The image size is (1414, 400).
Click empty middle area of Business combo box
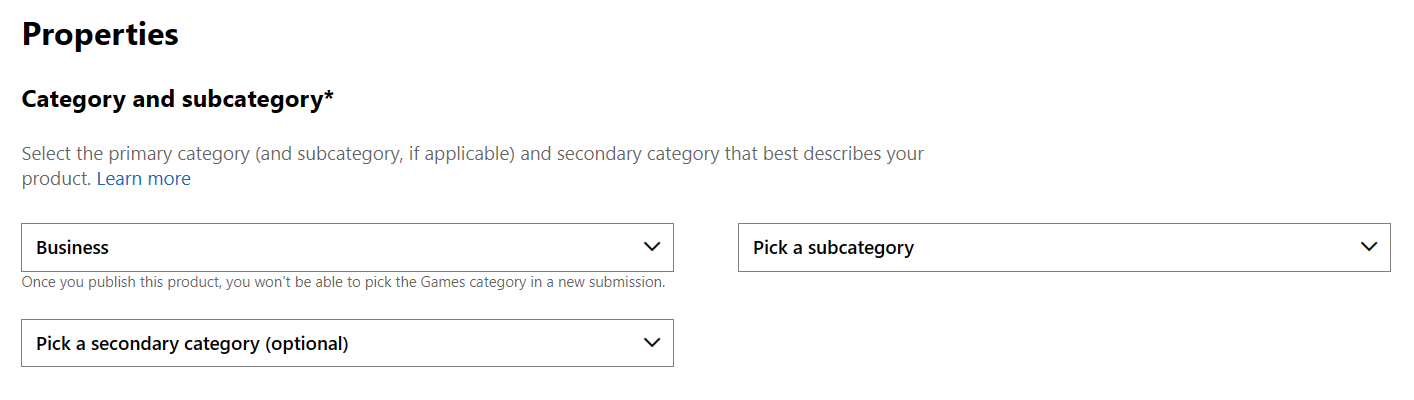(x=380, y=247)
